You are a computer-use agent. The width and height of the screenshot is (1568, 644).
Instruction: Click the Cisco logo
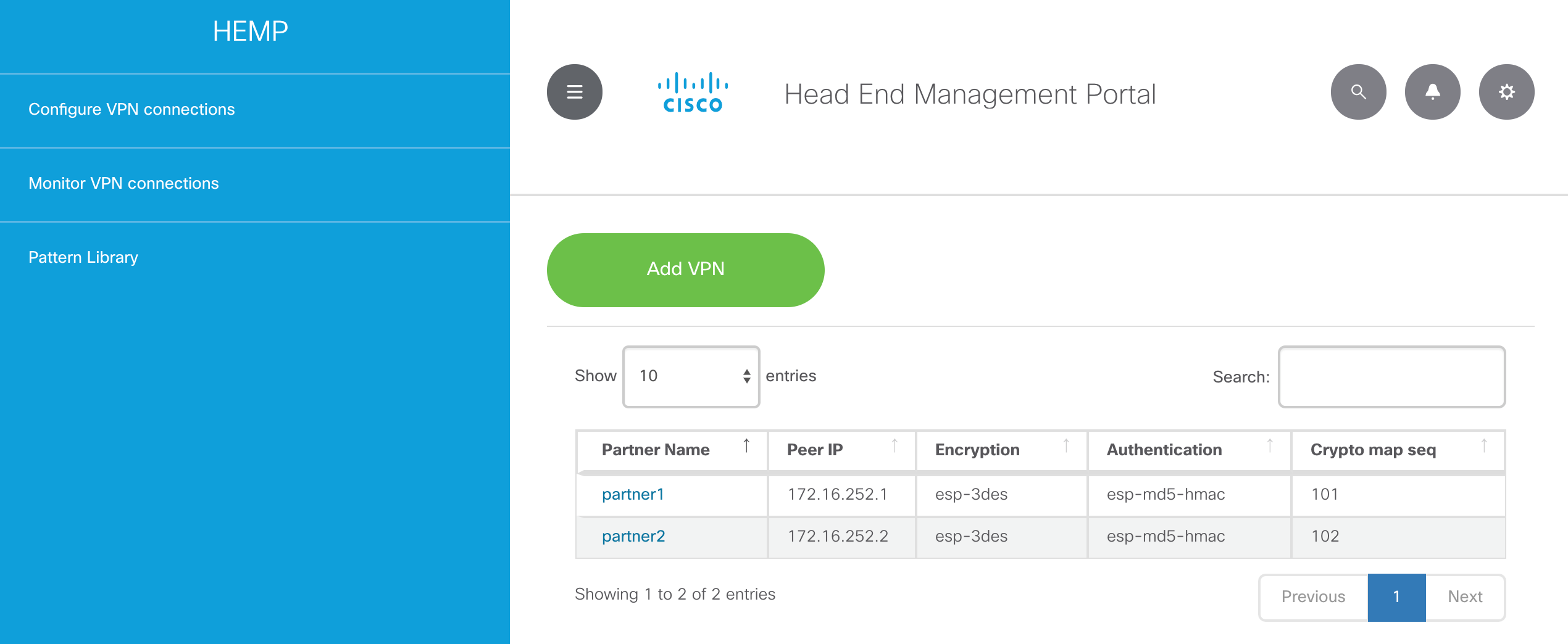(x=693, y=93)
